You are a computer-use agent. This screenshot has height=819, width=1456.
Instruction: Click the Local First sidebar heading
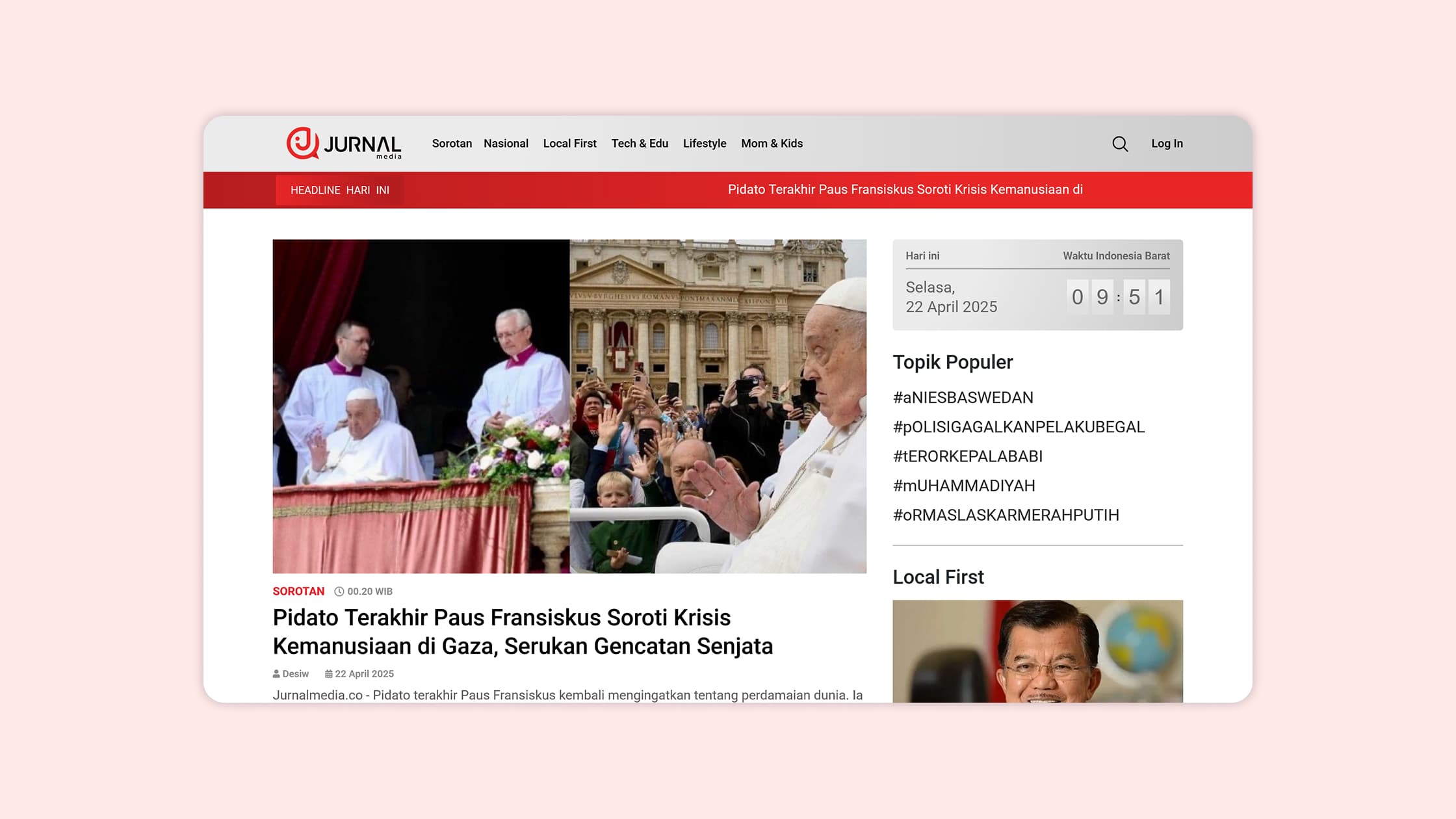(x=938, y=577)
